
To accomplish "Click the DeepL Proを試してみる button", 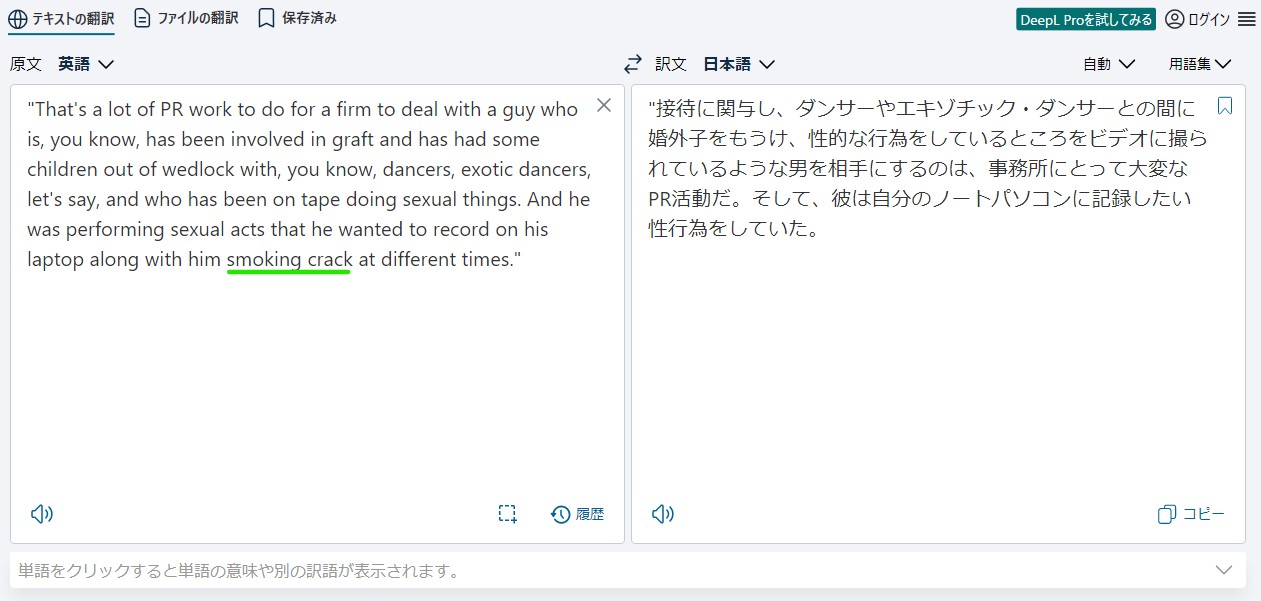I will click(1085, 19).
